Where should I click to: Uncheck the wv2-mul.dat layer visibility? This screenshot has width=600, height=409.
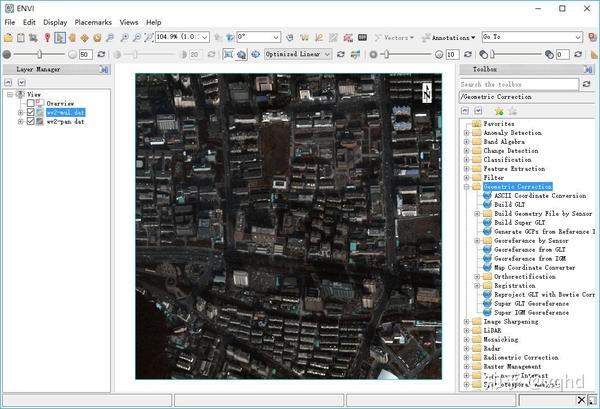[x=30, y=113]
